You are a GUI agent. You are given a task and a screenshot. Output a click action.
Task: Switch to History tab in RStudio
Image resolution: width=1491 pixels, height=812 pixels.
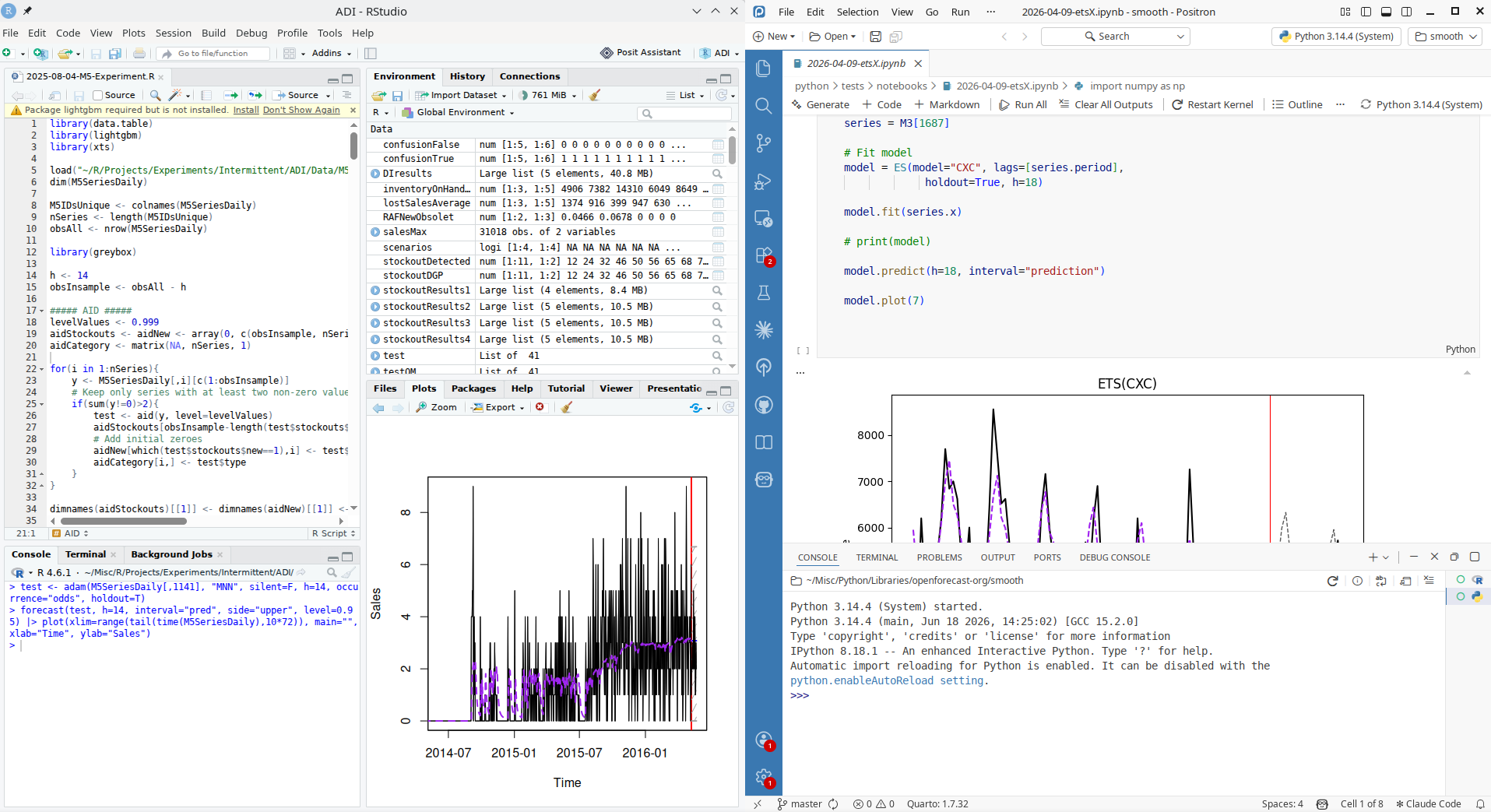click(x=467, y=76)
